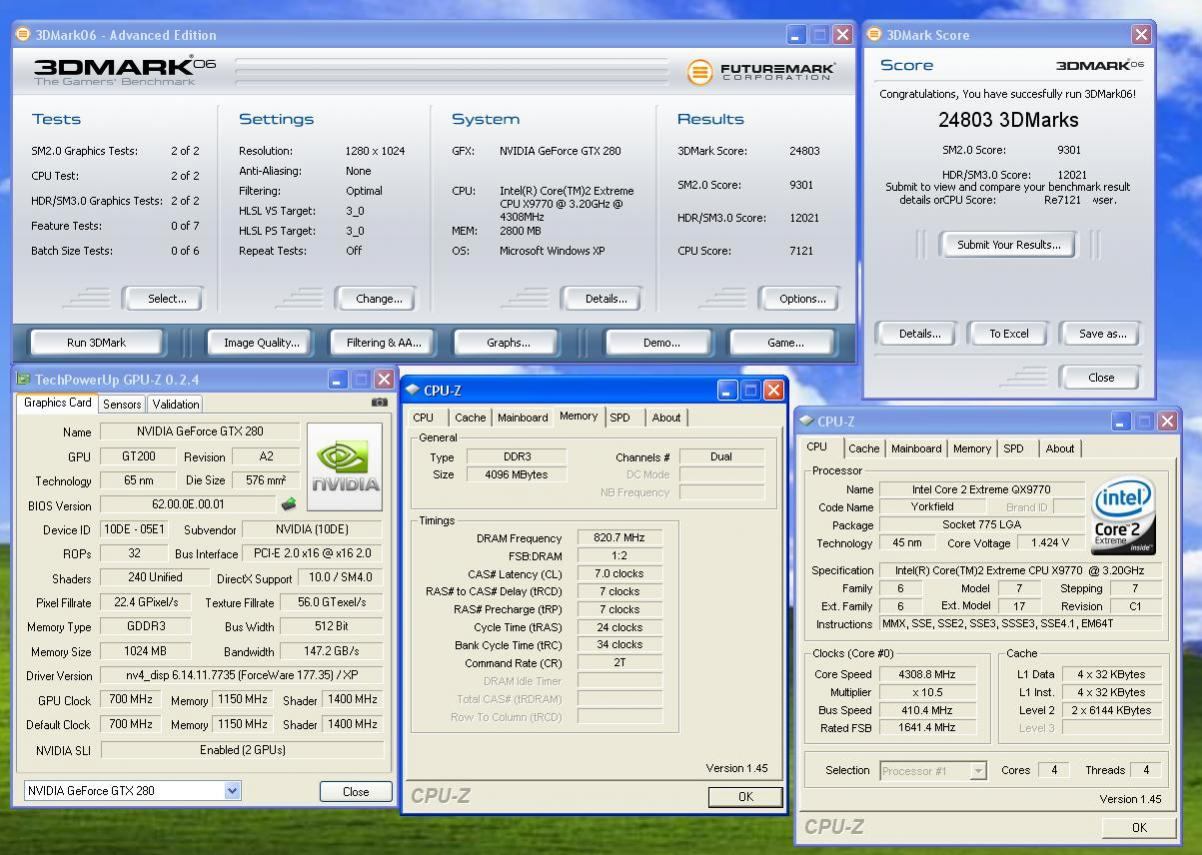Screen dimensions: 1202x855
Task: Click the BIOS save chip icon in GPU-Z
Action: [x=288, y=504]
